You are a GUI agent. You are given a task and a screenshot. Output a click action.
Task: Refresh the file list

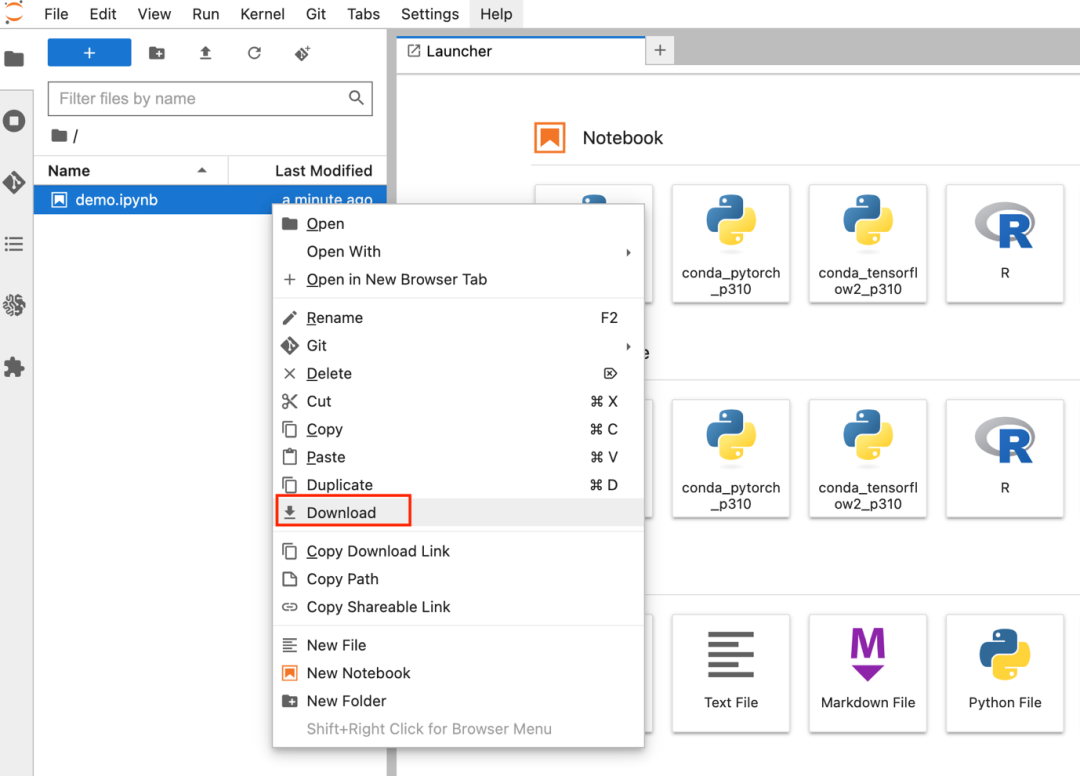click(x=254, y=53)
